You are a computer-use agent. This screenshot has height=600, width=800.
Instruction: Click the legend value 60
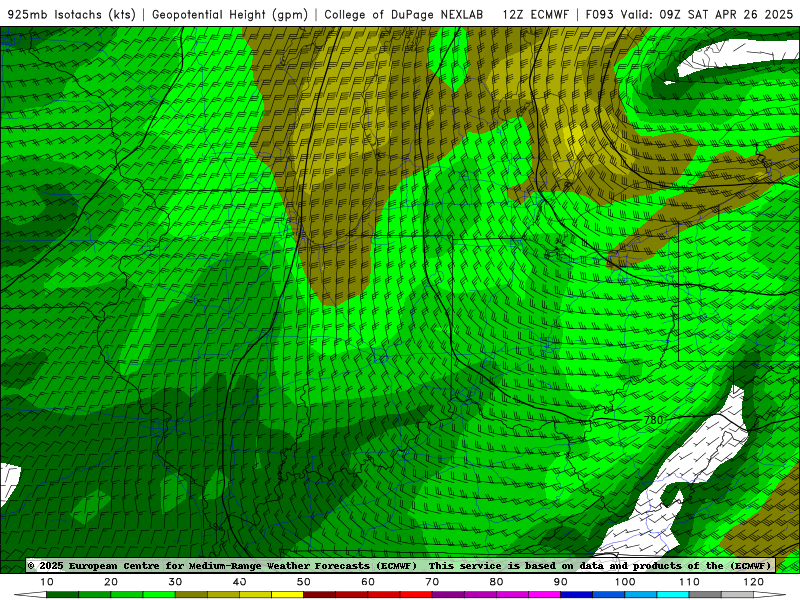click(368, 582)
